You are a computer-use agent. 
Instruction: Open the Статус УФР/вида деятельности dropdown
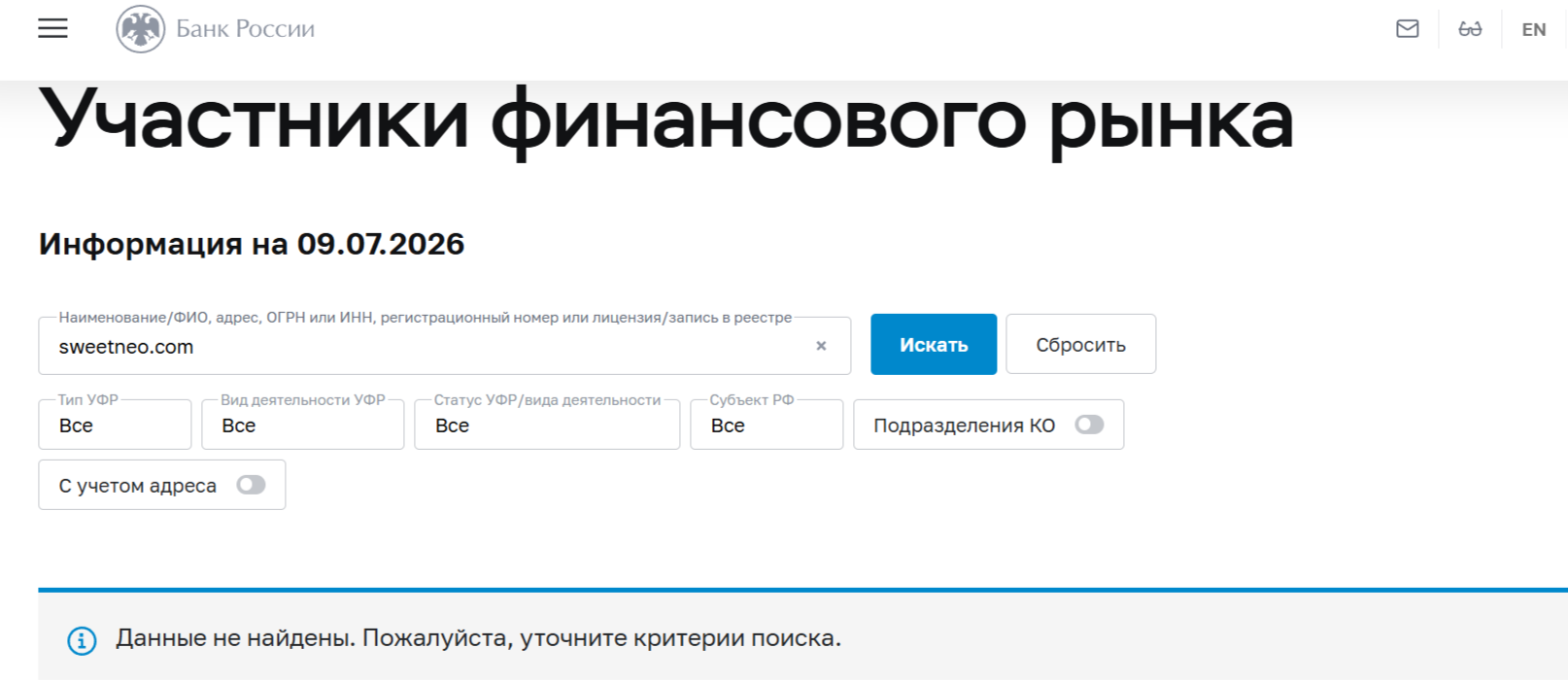tap(547, 425)
